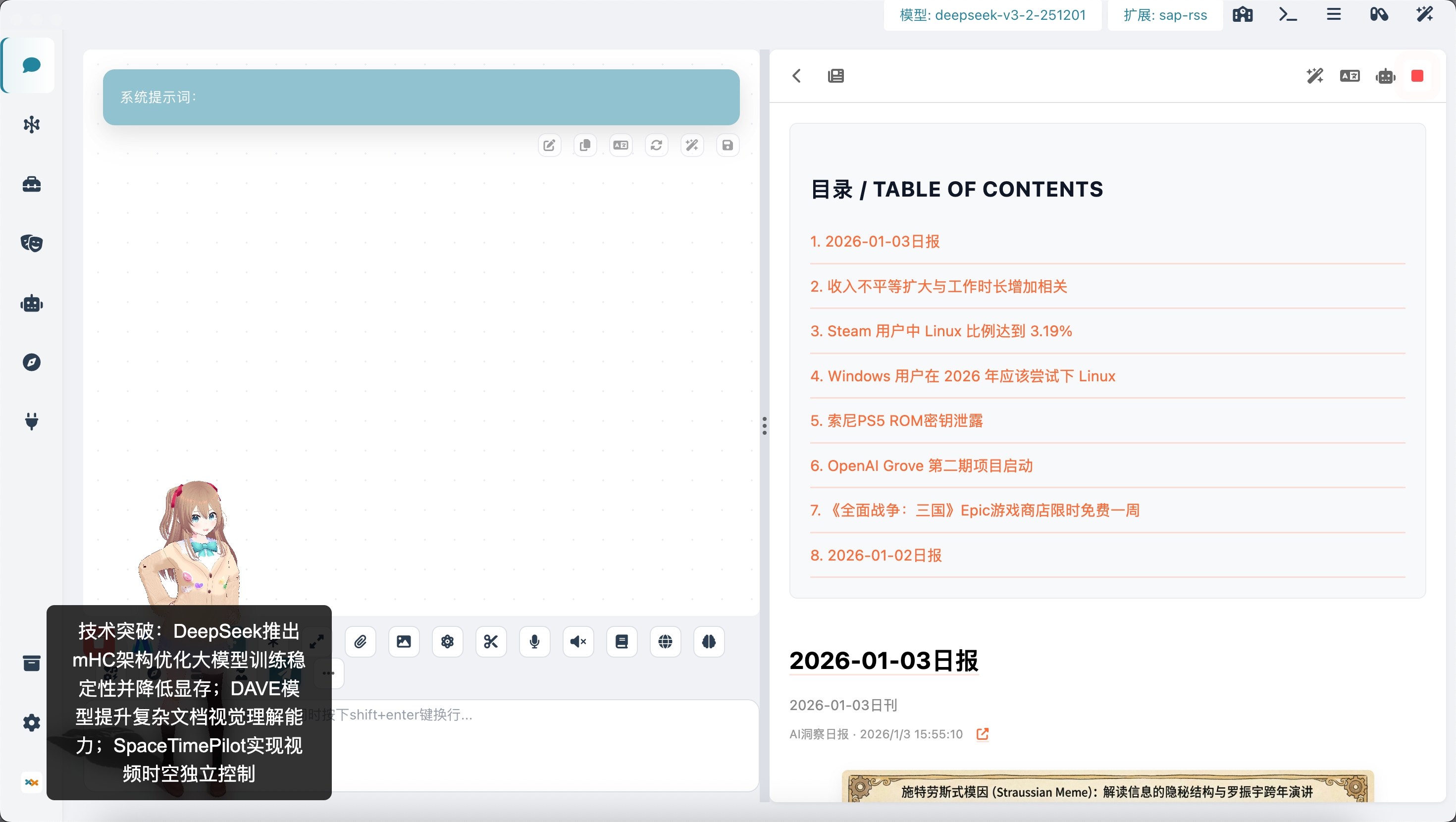1456x822 pixels.
Task: Jump to "5. 索尼PS5 ROM密钥泄露"
Action: 896,421
